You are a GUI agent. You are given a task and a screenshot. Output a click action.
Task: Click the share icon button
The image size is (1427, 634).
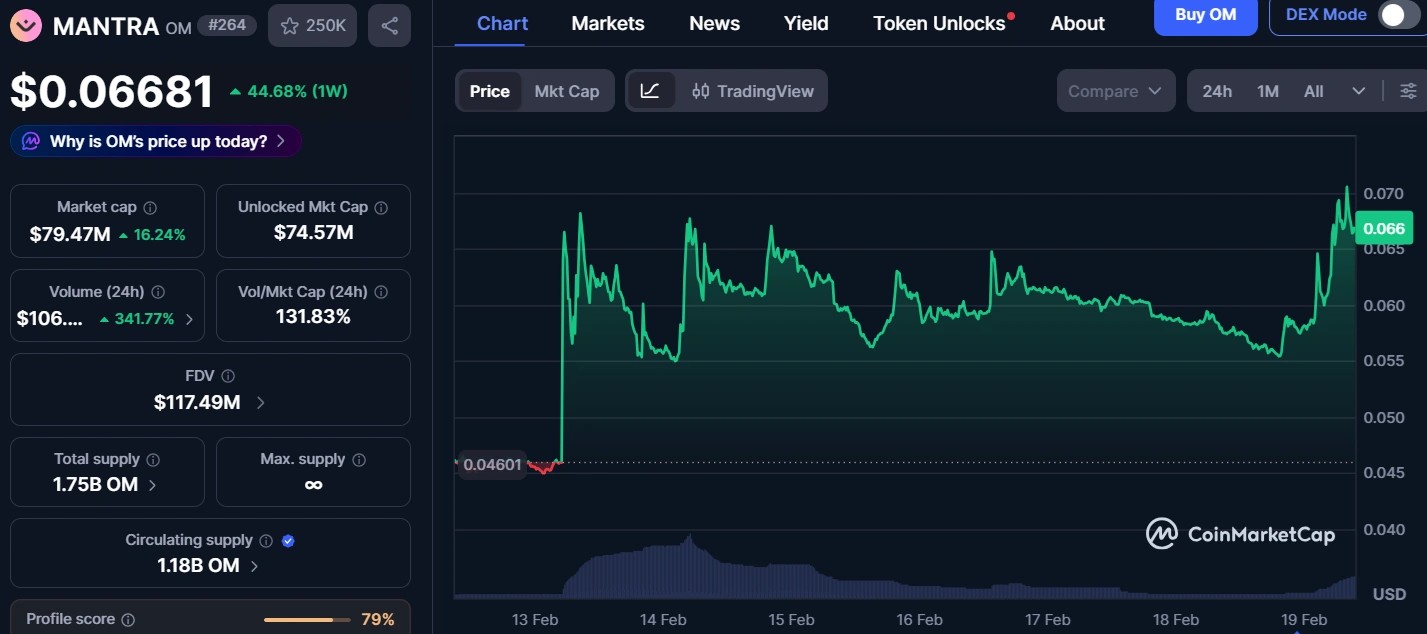(389, 26)
